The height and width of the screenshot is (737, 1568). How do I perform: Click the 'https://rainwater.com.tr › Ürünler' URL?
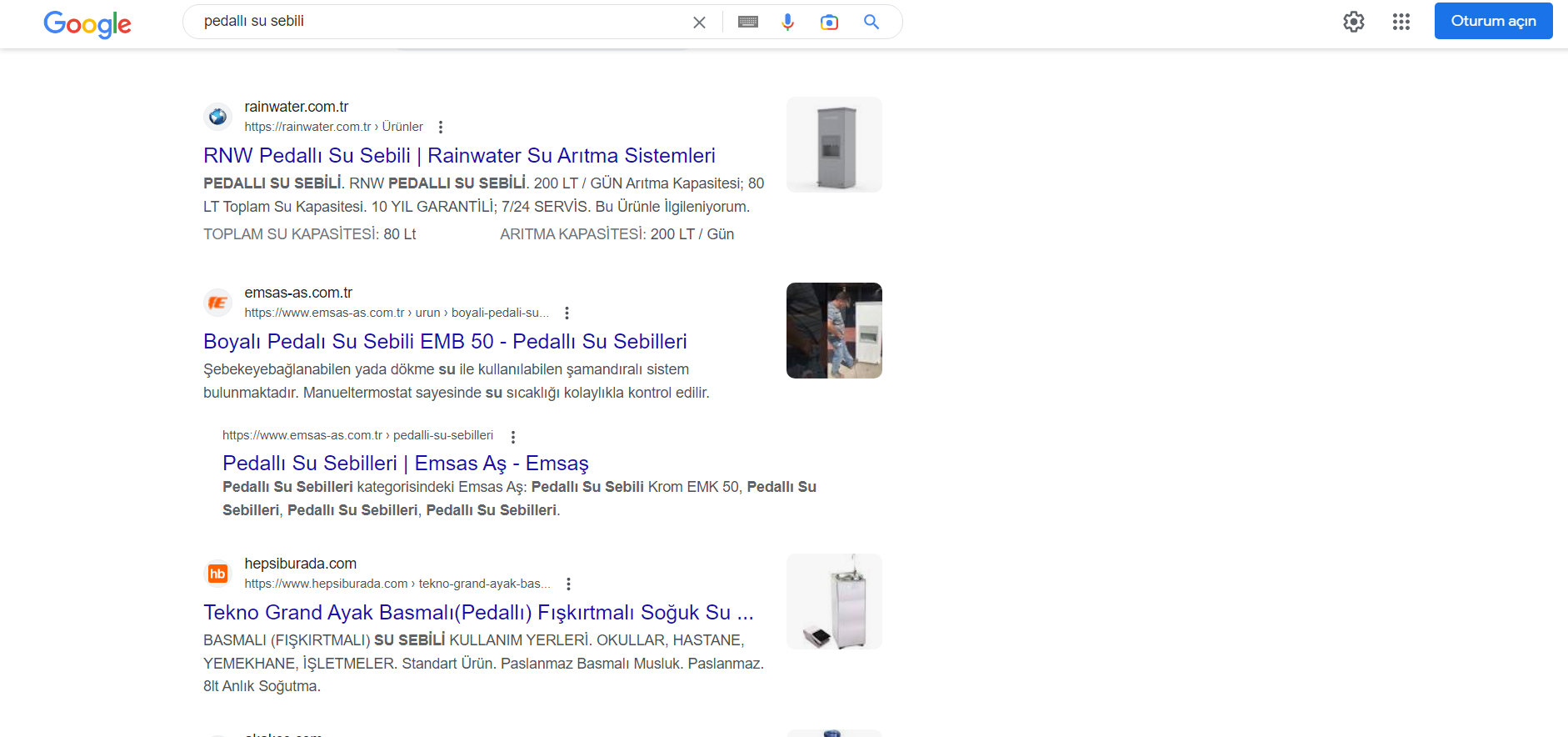click(x=334, y=127)
